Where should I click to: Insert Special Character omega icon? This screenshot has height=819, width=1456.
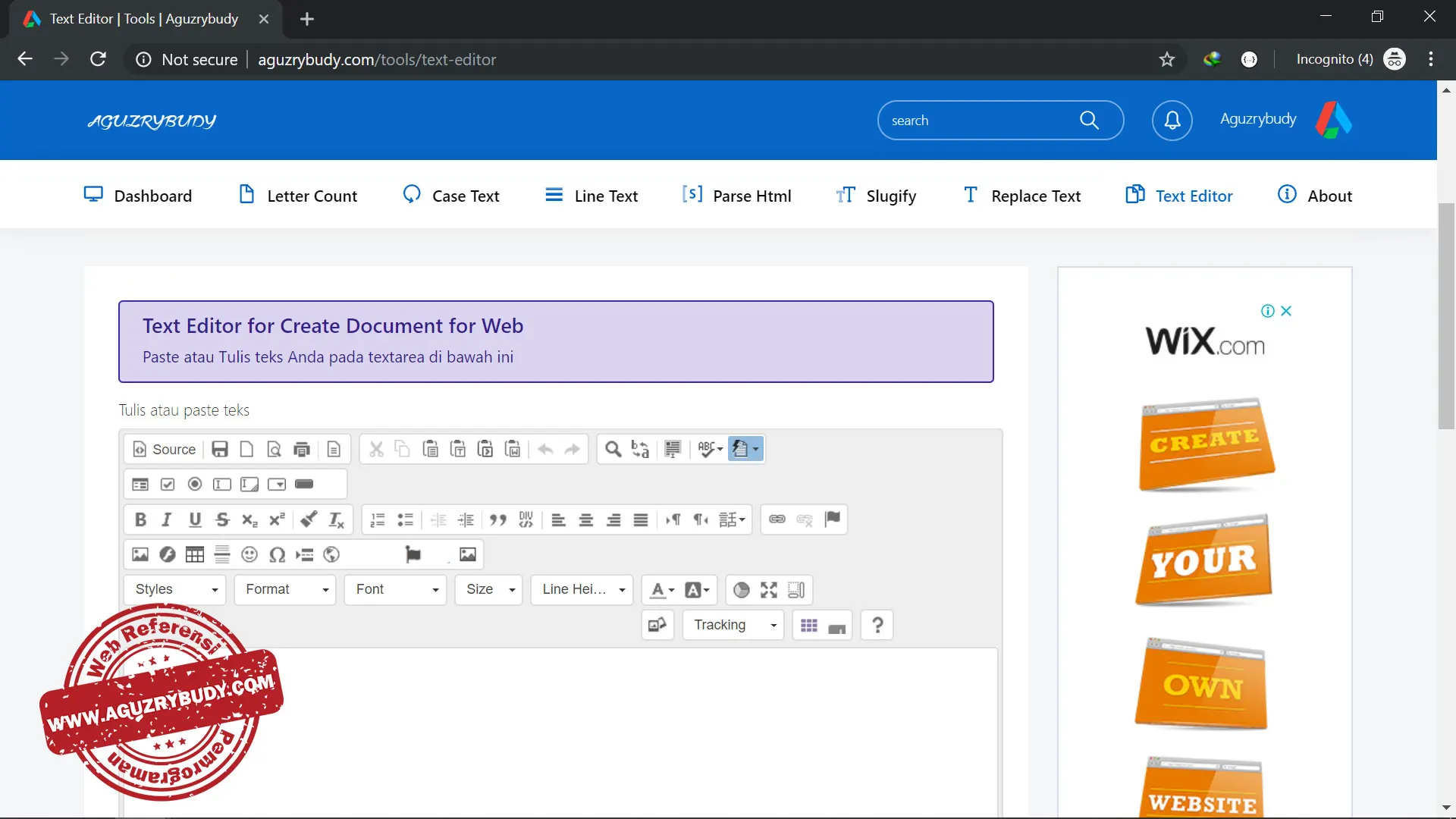277,554
